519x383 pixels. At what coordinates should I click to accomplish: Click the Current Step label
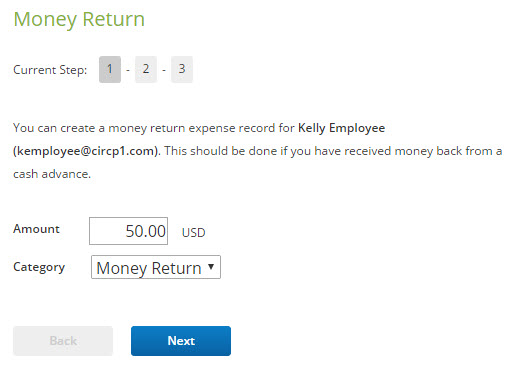50,70
